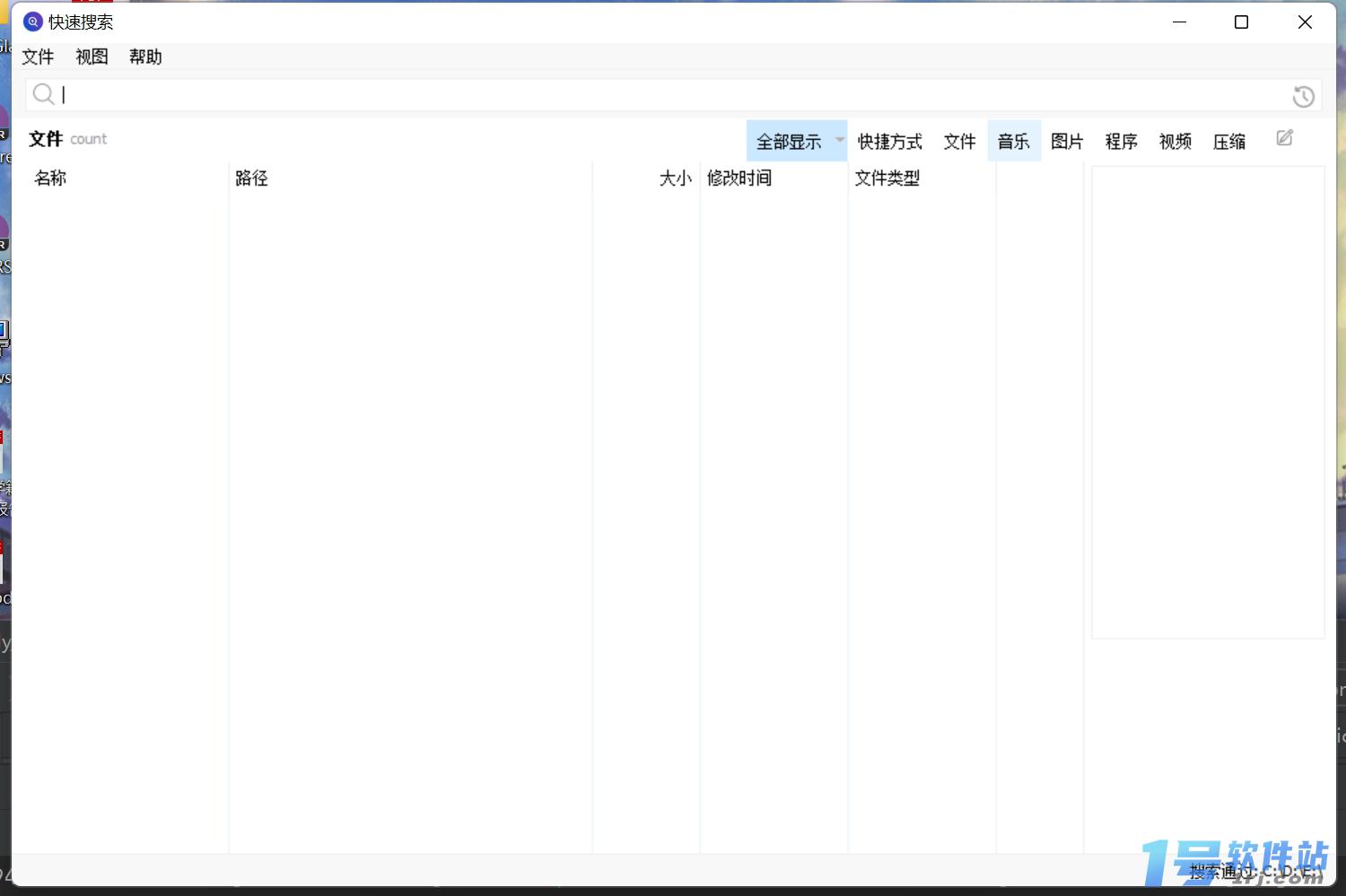The height and width of the screenshot is (896, 1346).
Task: Click the edit filters pencil icon
Action: pos(1285,138)
